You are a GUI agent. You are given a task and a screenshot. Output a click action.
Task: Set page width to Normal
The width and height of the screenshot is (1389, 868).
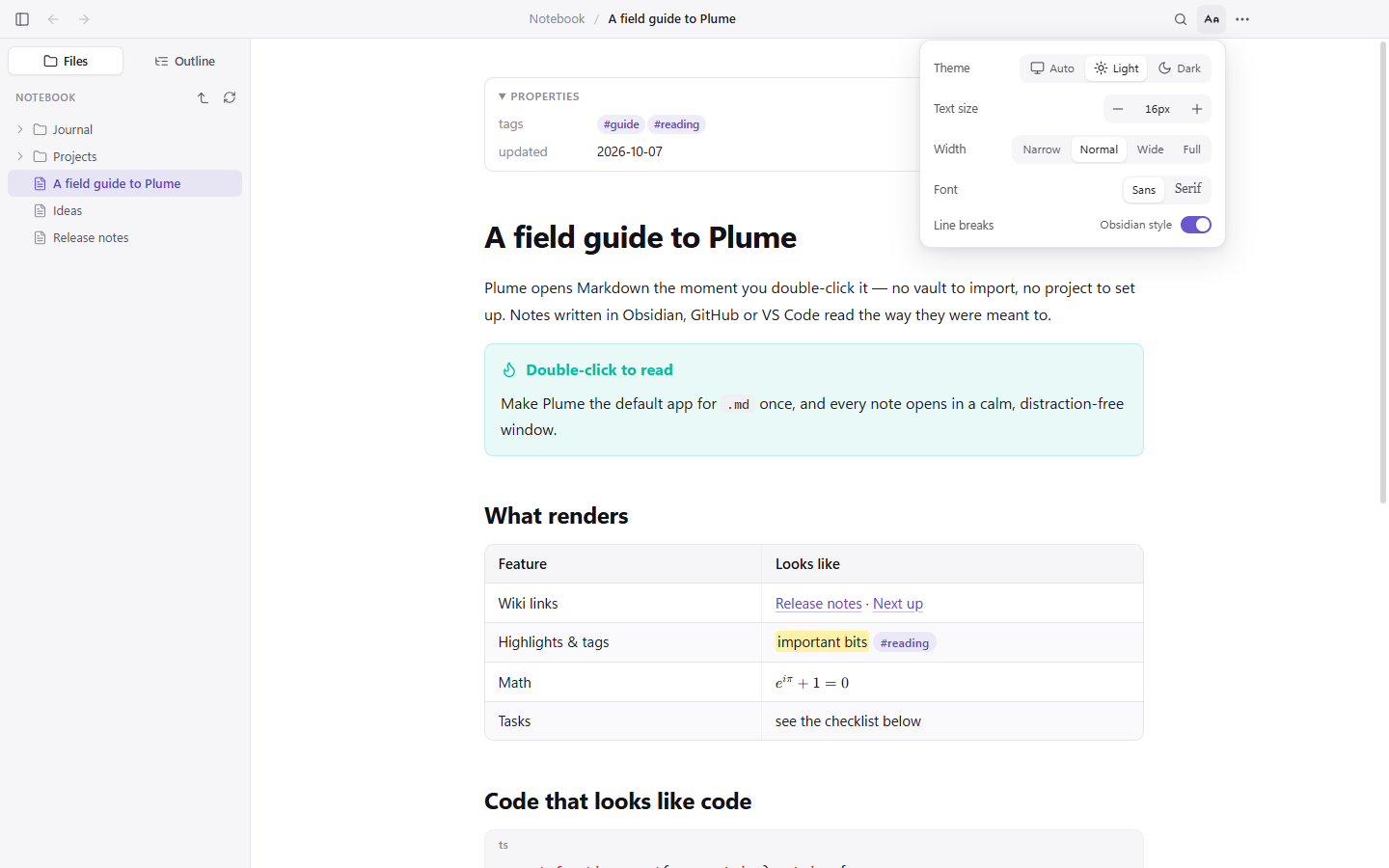click(x=1099, y=149)
